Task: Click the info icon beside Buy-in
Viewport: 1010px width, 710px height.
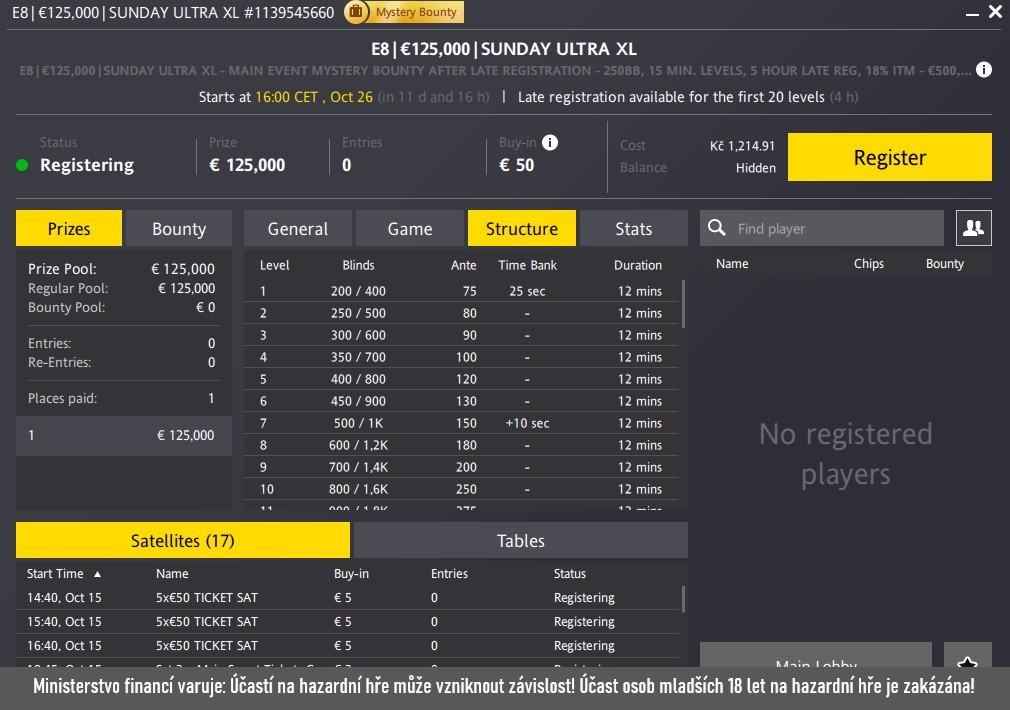Action: point(550,143)
